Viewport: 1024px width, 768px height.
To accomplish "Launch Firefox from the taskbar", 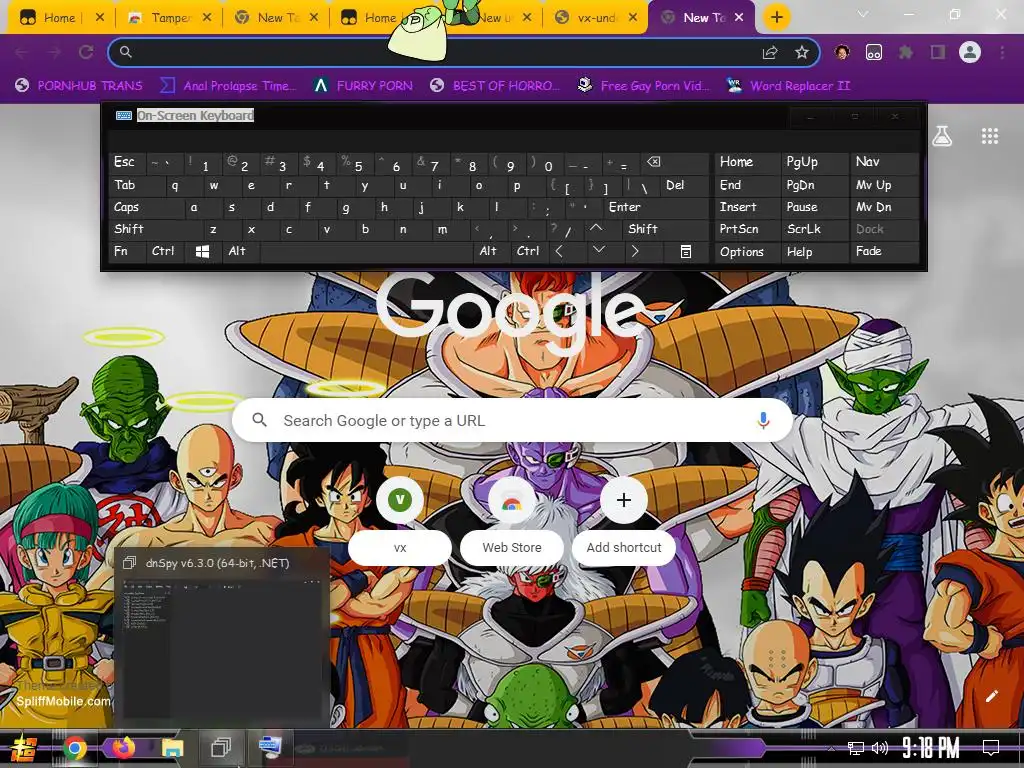I will coord(123,748).
